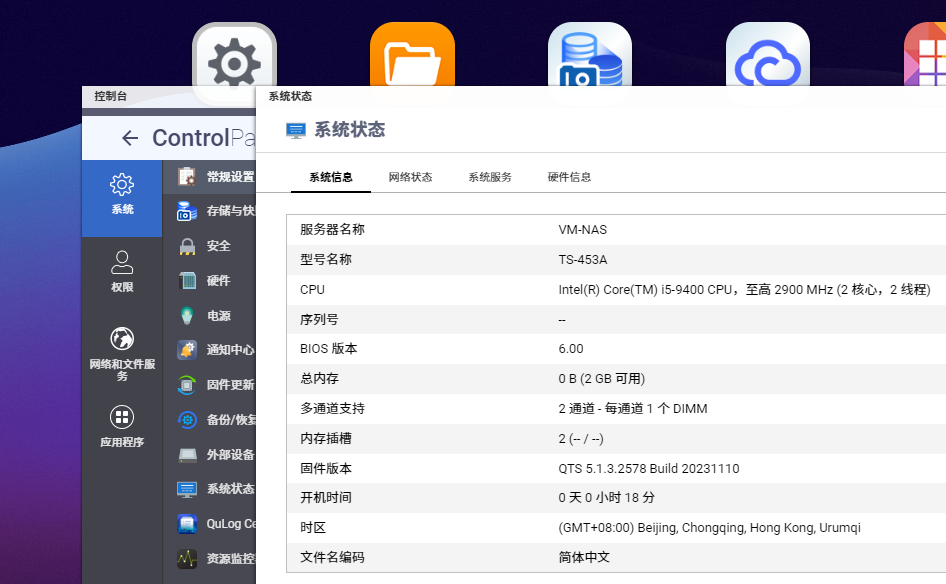
Task: Switch to the 网络状态 tab
Action: pyautogui.click(x=410, y=177)
